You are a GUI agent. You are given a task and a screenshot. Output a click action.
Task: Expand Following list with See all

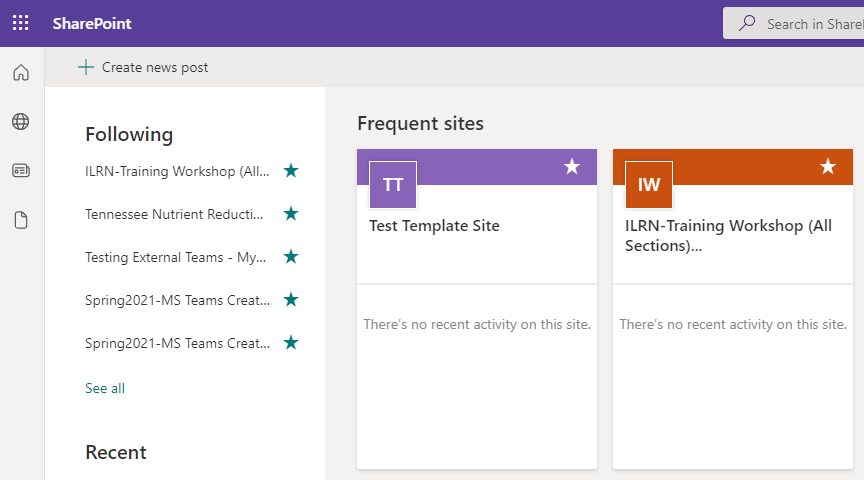tap(105, 388)
